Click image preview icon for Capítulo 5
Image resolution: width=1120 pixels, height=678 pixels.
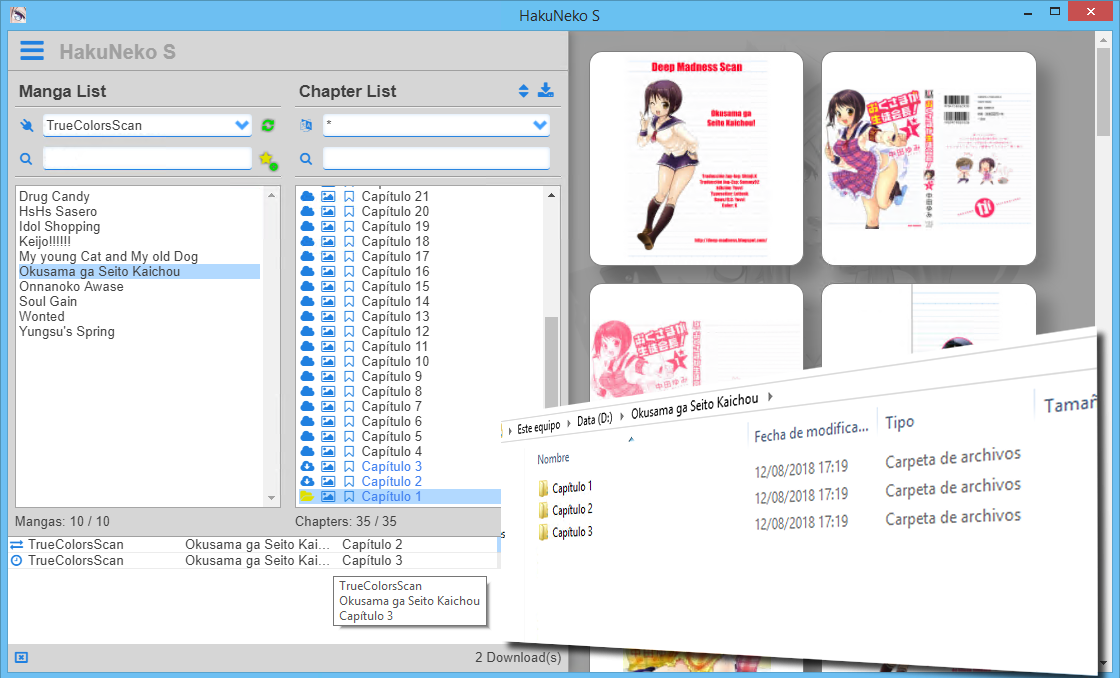coord(328,437)
